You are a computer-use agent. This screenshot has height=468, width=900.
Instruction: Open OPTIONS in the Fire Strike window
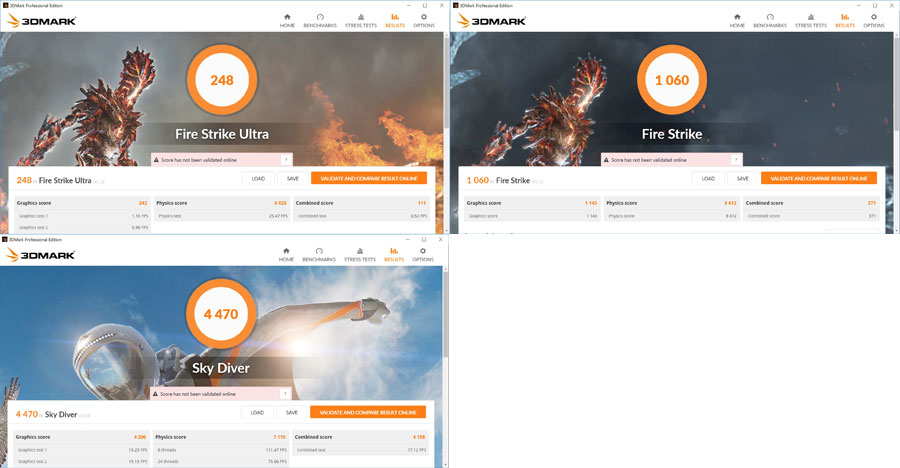coord(874,21)
